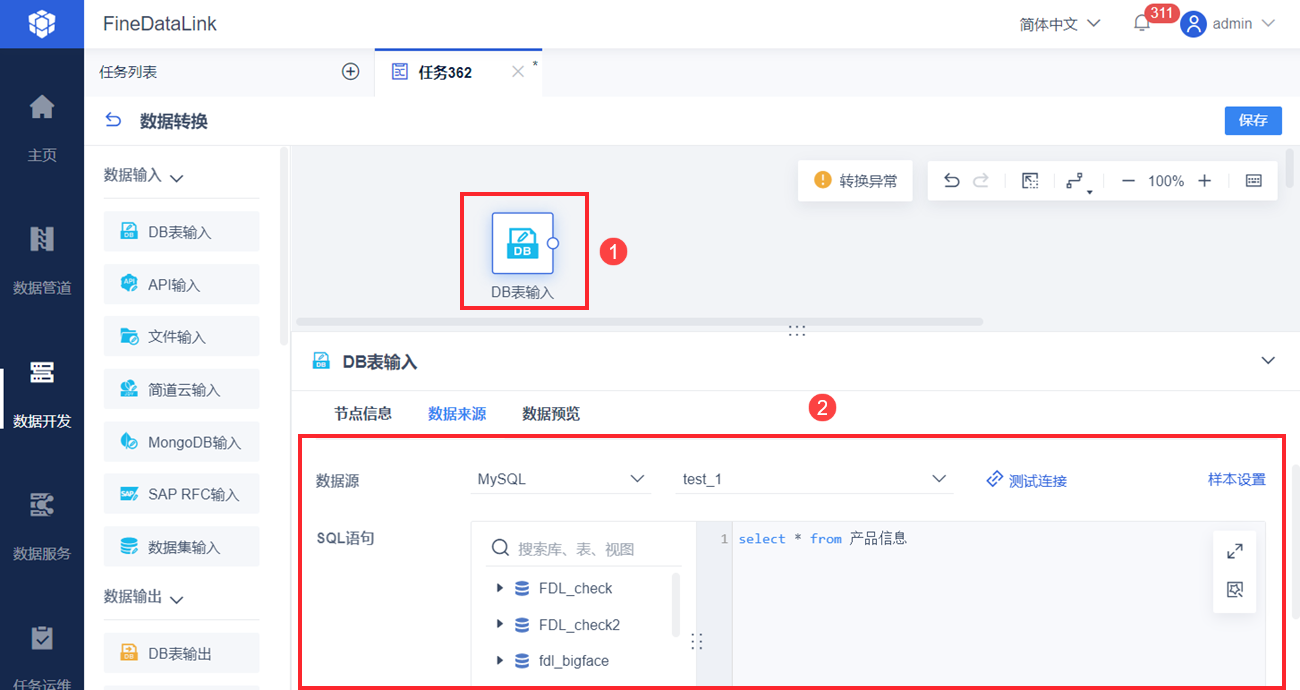
Task: Open the 任务列表 tab
Action: click(x=128, y=72)
